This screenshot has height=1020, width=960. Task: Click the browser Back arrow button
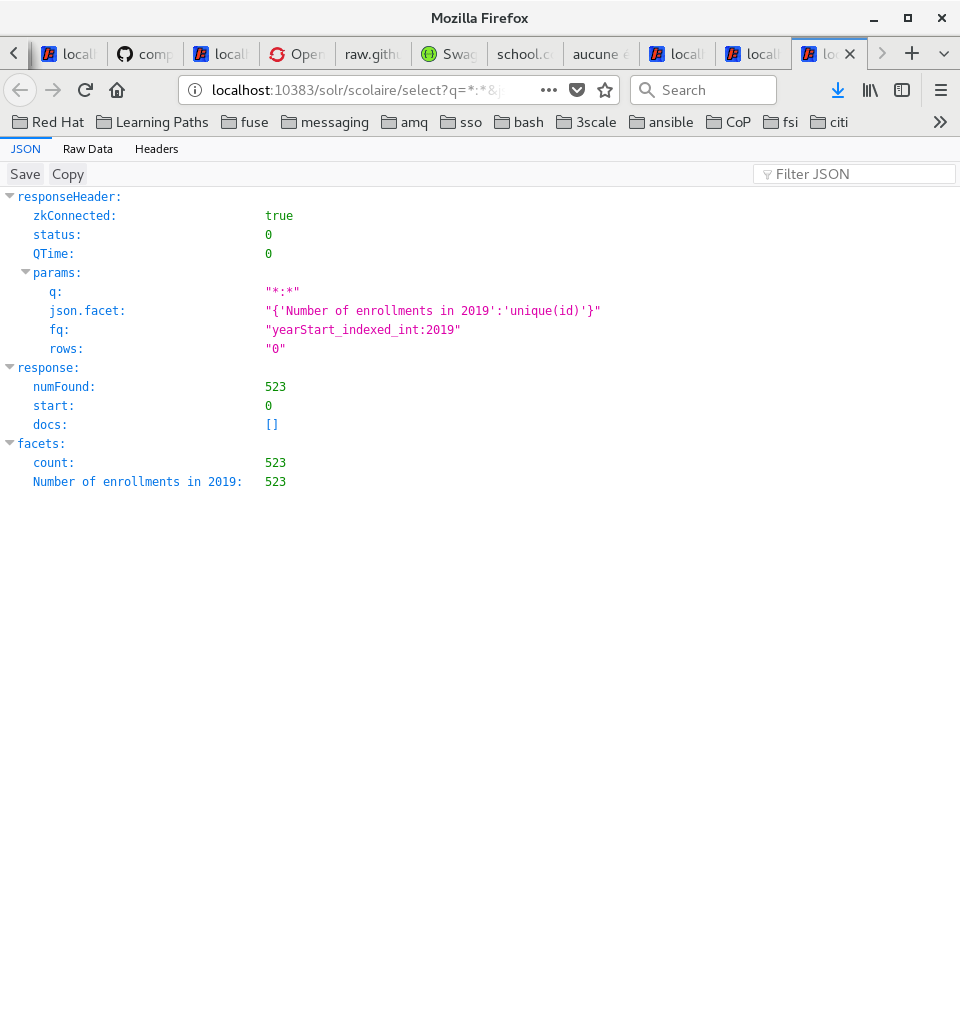click(x=20, y=90)
